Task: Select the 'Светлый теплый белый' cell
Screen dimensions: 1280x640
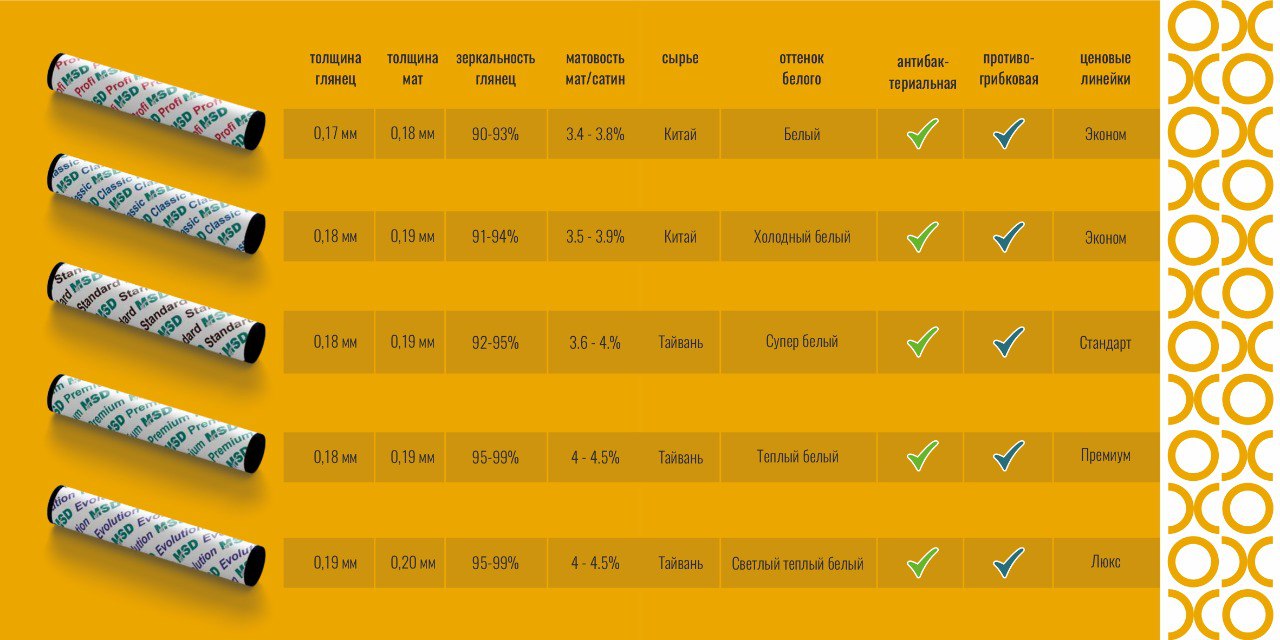Action: [x=797, y=563]
